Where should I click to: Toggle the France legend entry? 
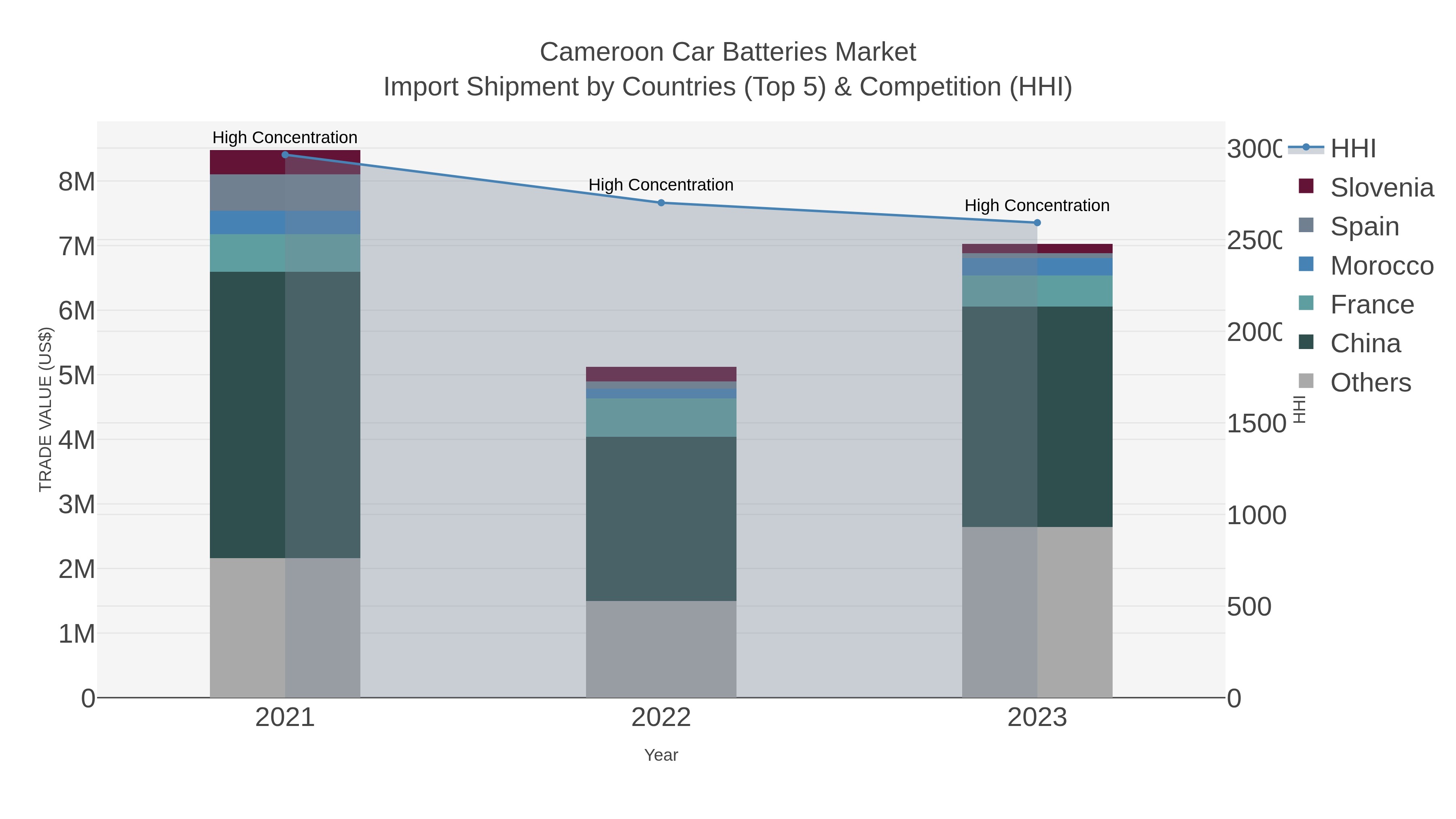coord(1357,305)
